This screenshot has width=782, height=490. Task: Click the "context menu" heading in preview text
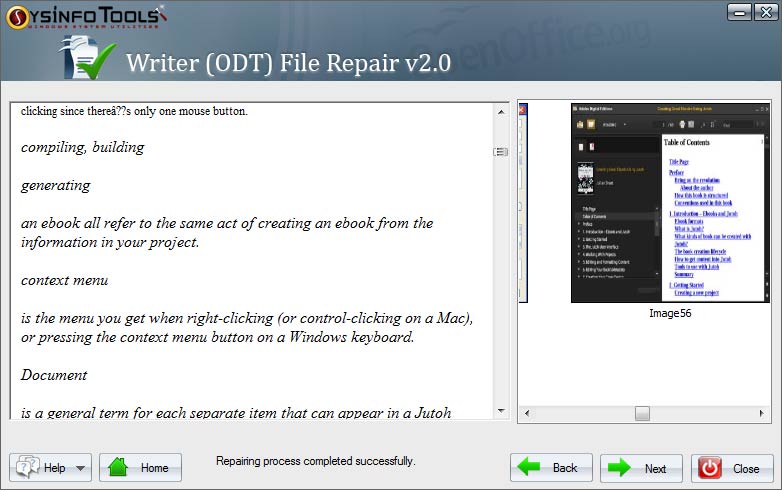(x=64, y=280)
